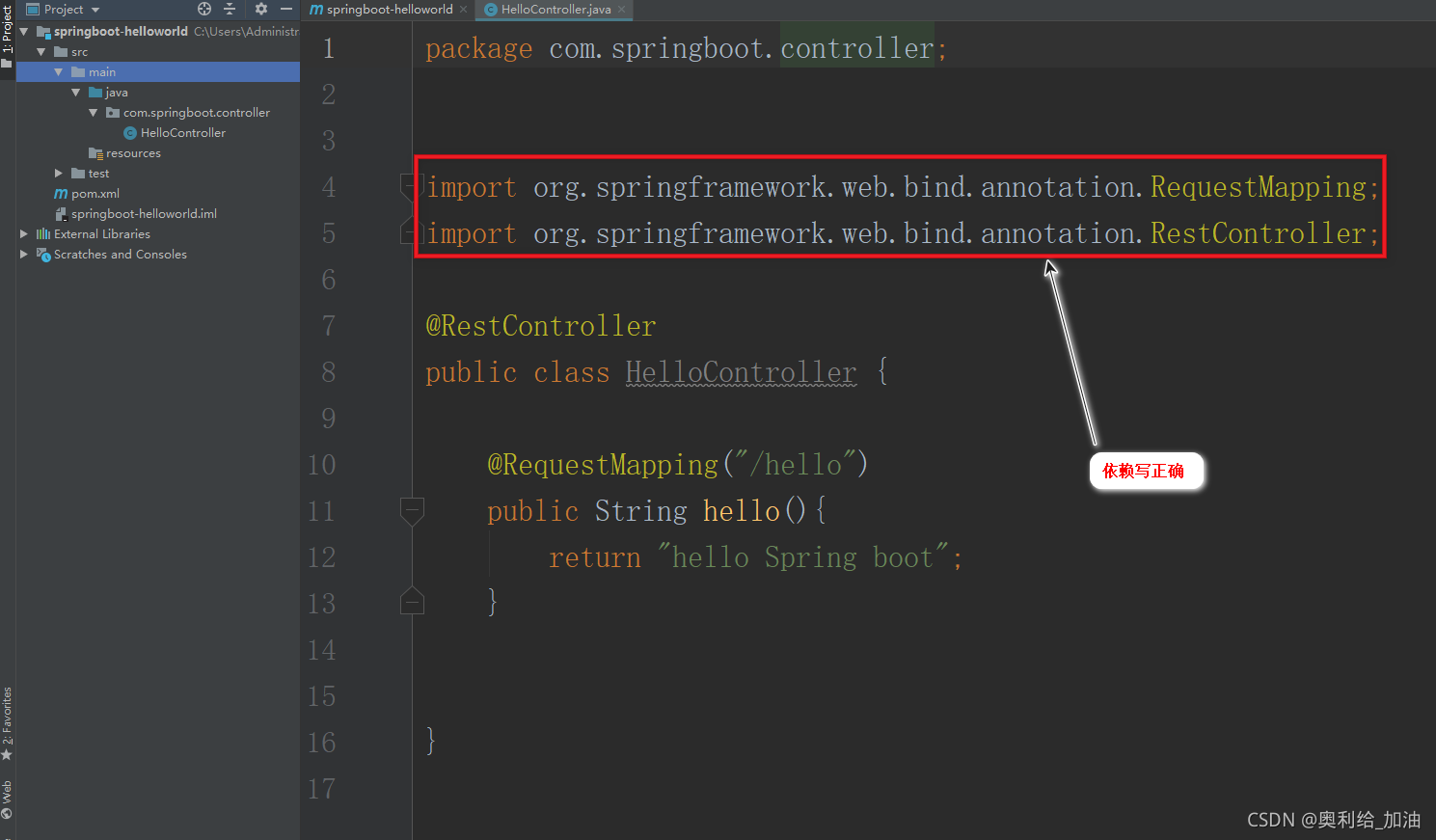Open the Web tool window tab
The height and width of the screenshot is (840, 1436).
[x=8, y=799]
